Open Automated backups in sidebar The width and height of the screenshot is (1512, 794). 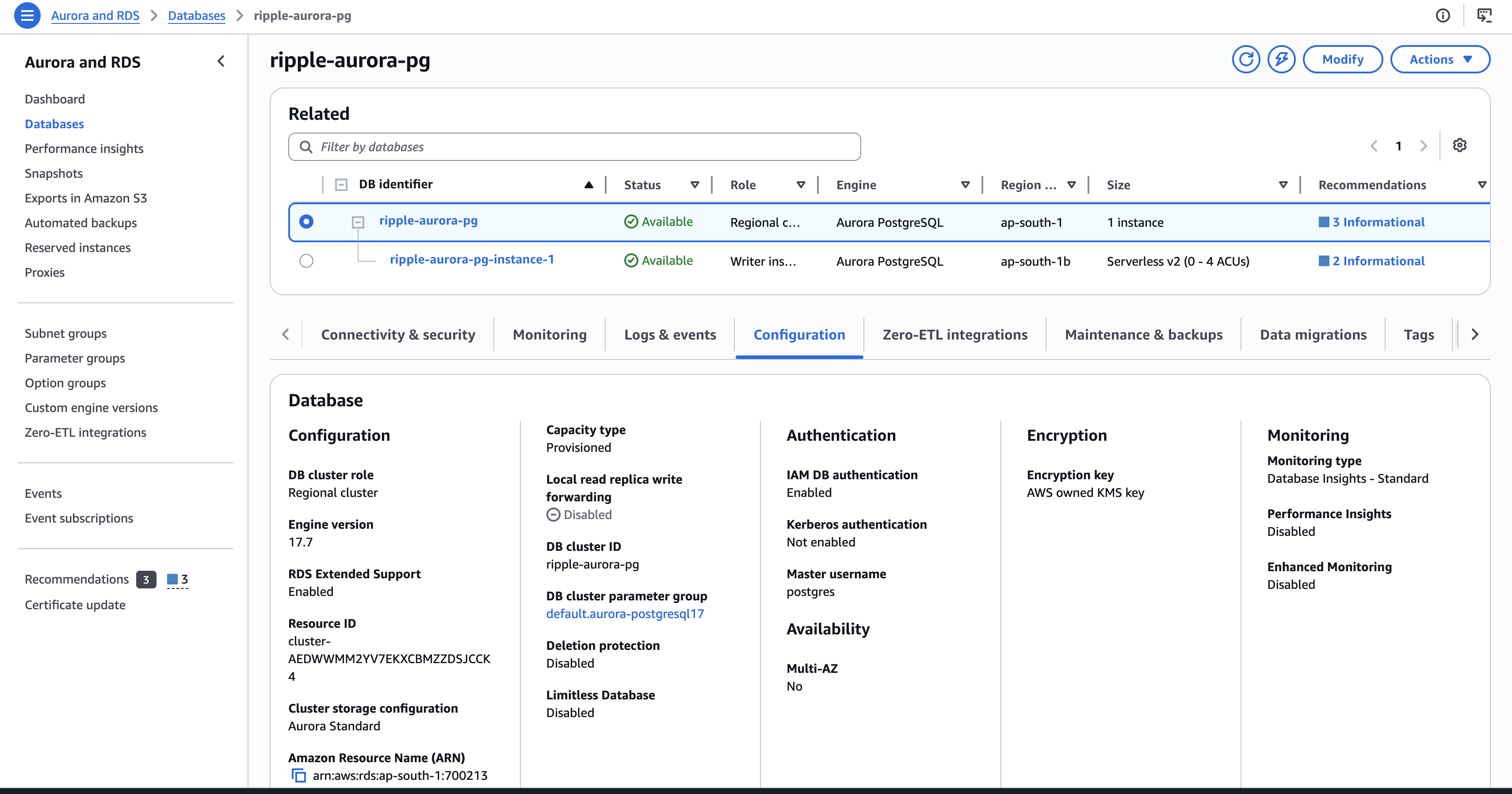click(80, 223)
